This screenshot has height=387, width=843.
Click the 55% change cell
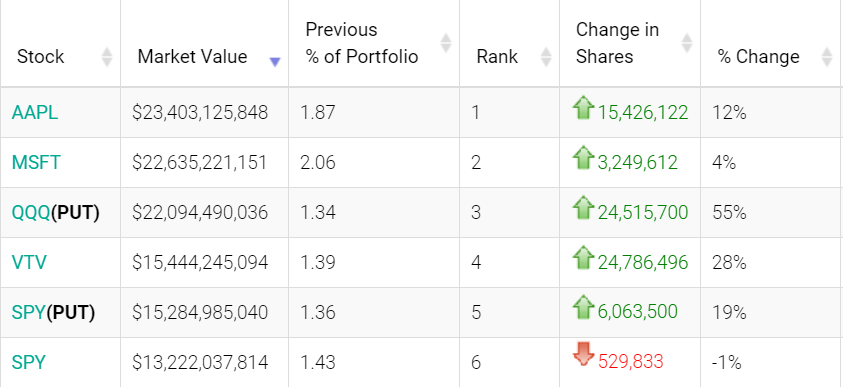(729, 213)
